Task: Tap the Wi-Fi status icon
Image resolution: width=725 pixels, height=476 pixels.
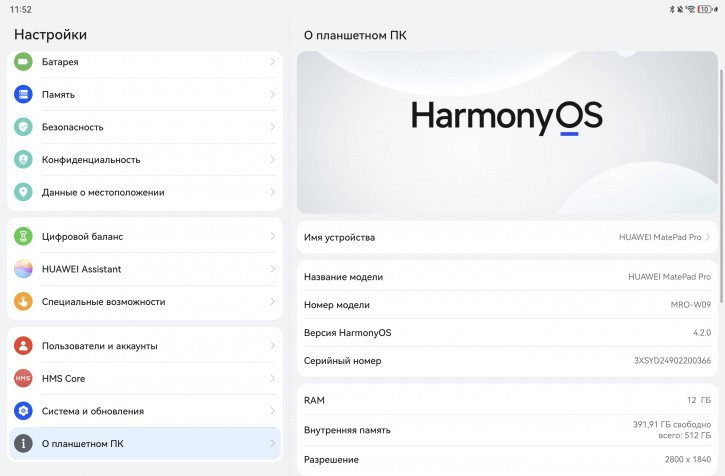Action: tap(691, 9)
